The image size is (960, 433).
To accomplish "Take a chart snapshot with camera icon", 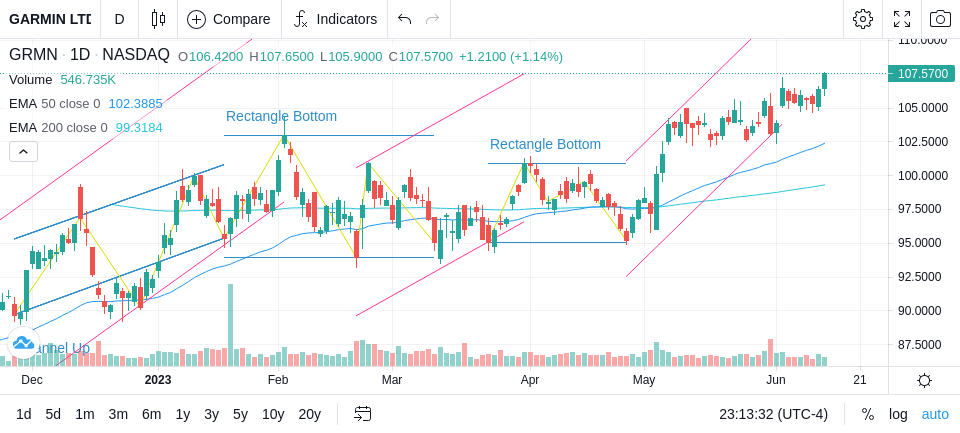I will pos(940,19).
